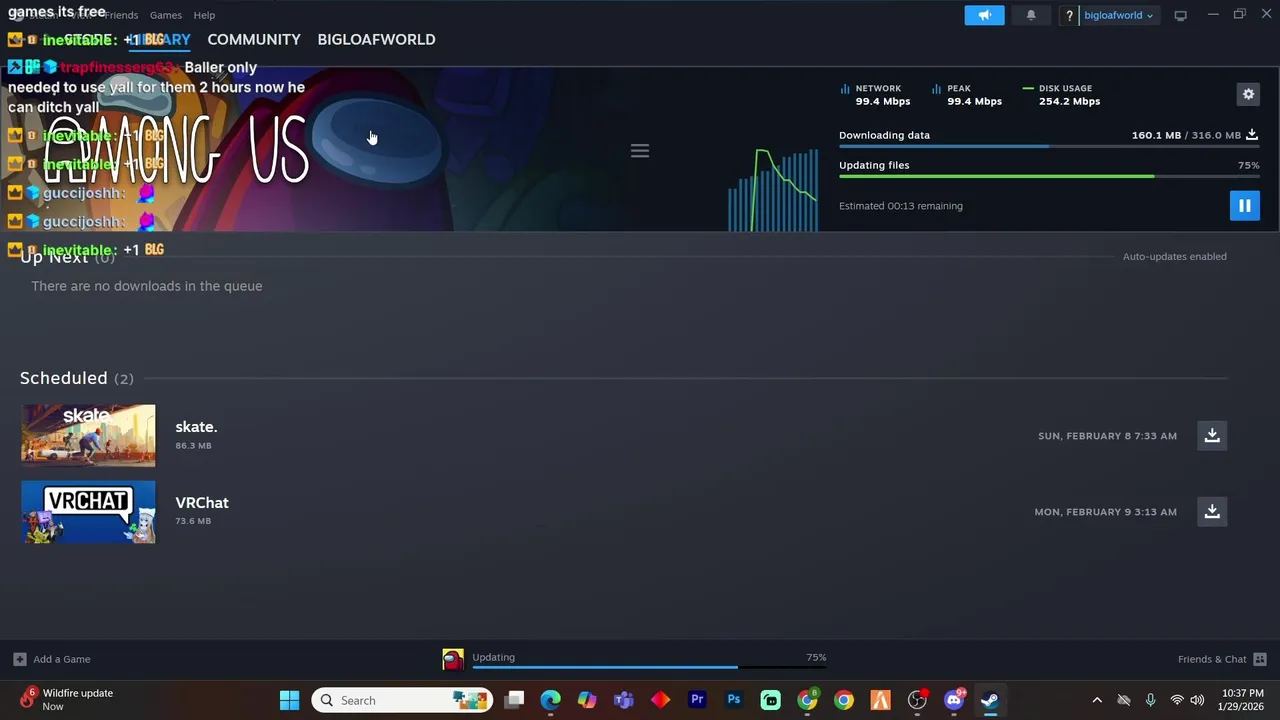Click the Updating files progress bar
The image size is (1280, 720).
pyautogui.click(x=1049, y=177)
